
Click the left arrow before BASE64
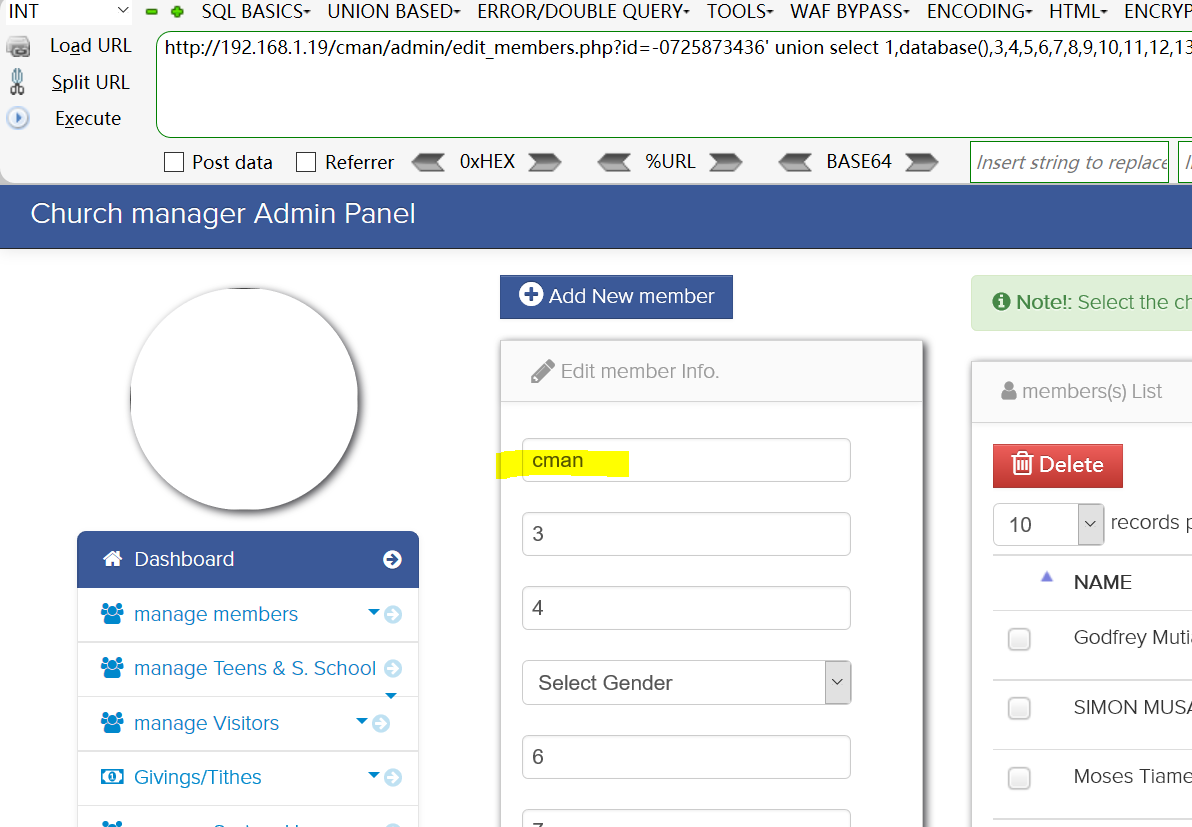[x=796, y=162]
